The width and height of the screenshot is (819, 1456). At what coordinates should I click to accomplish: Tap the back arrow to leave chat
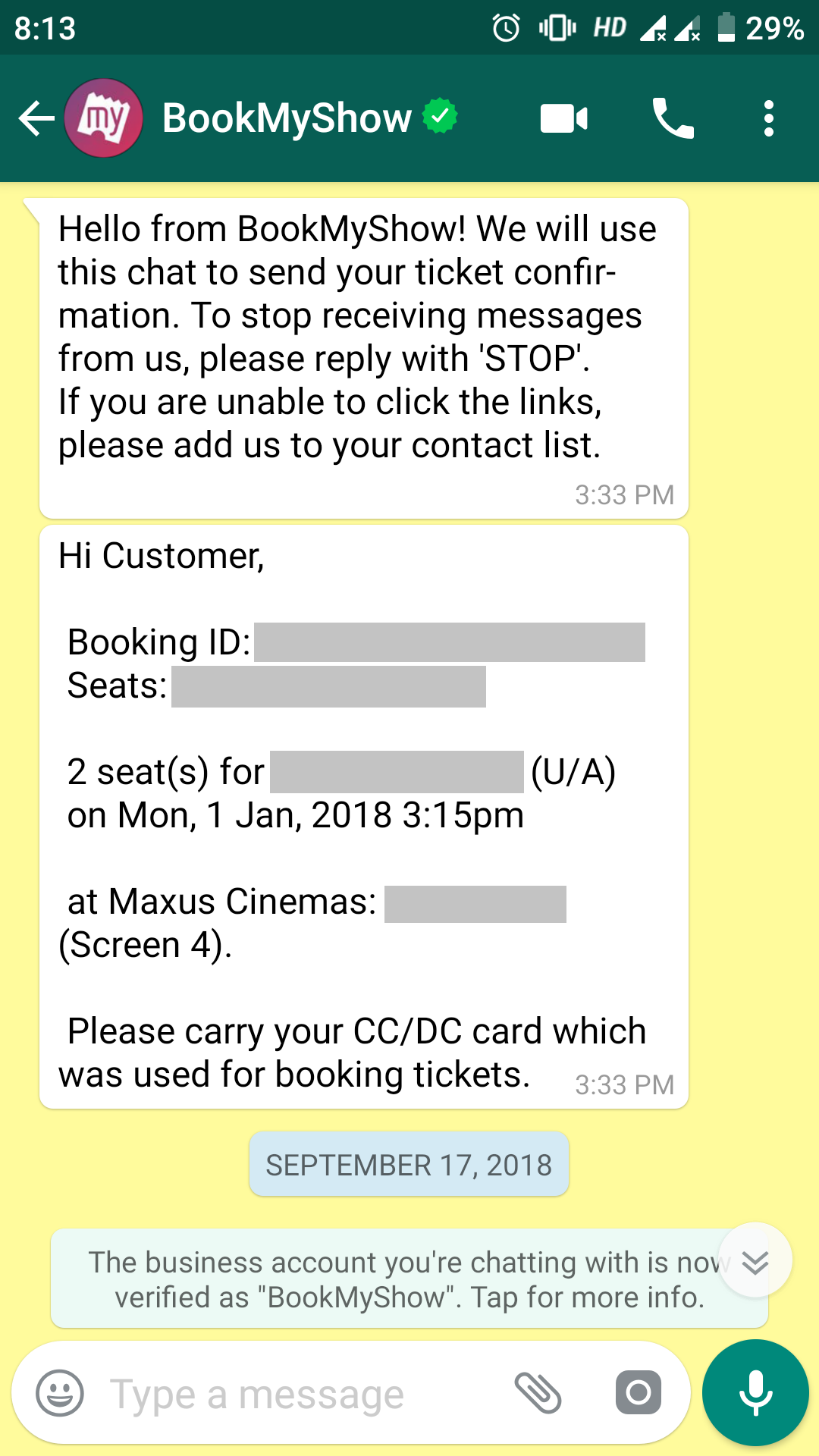36,118
